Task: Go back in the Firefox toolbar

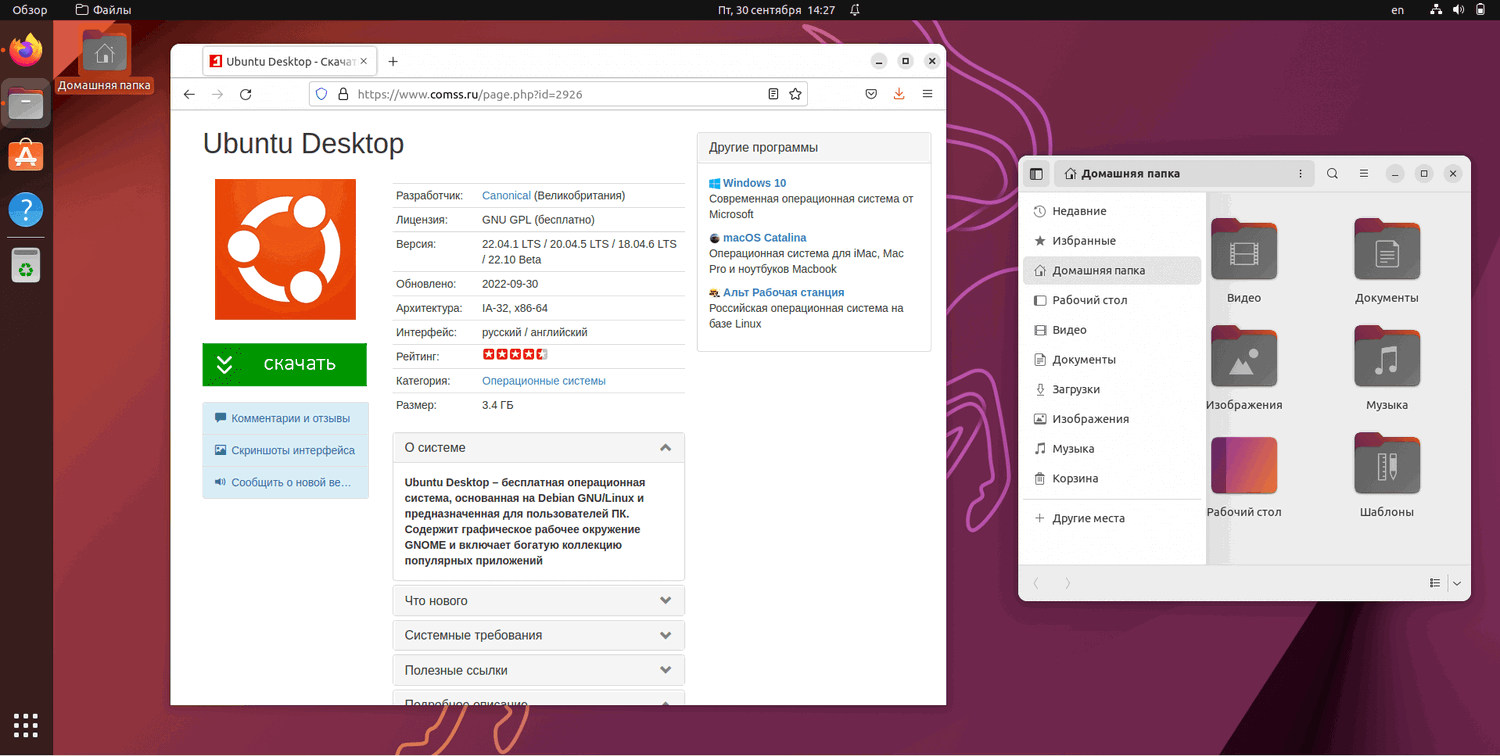Action: pos(189,94)
